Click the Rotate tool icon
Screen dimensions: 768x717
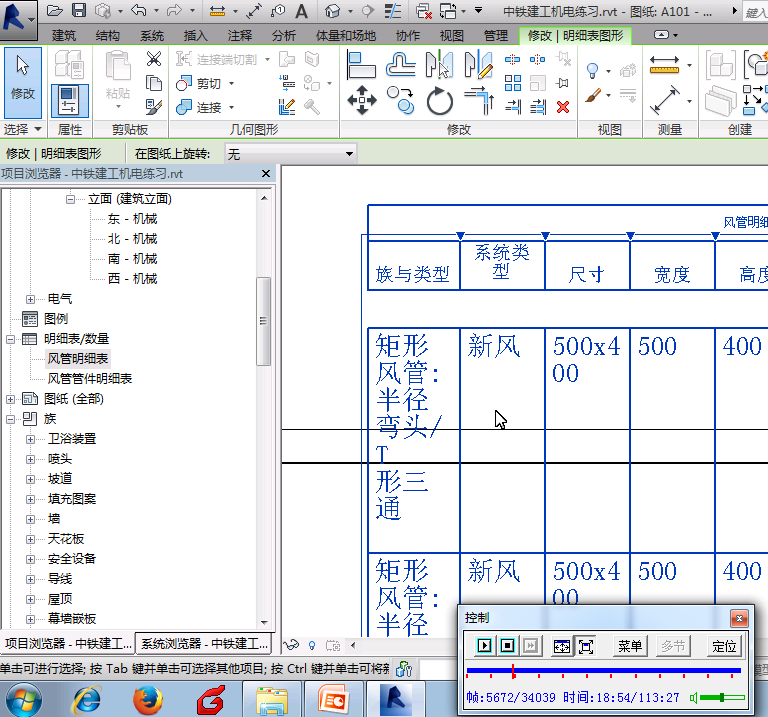pyautogui.click(x=440, y=101)
